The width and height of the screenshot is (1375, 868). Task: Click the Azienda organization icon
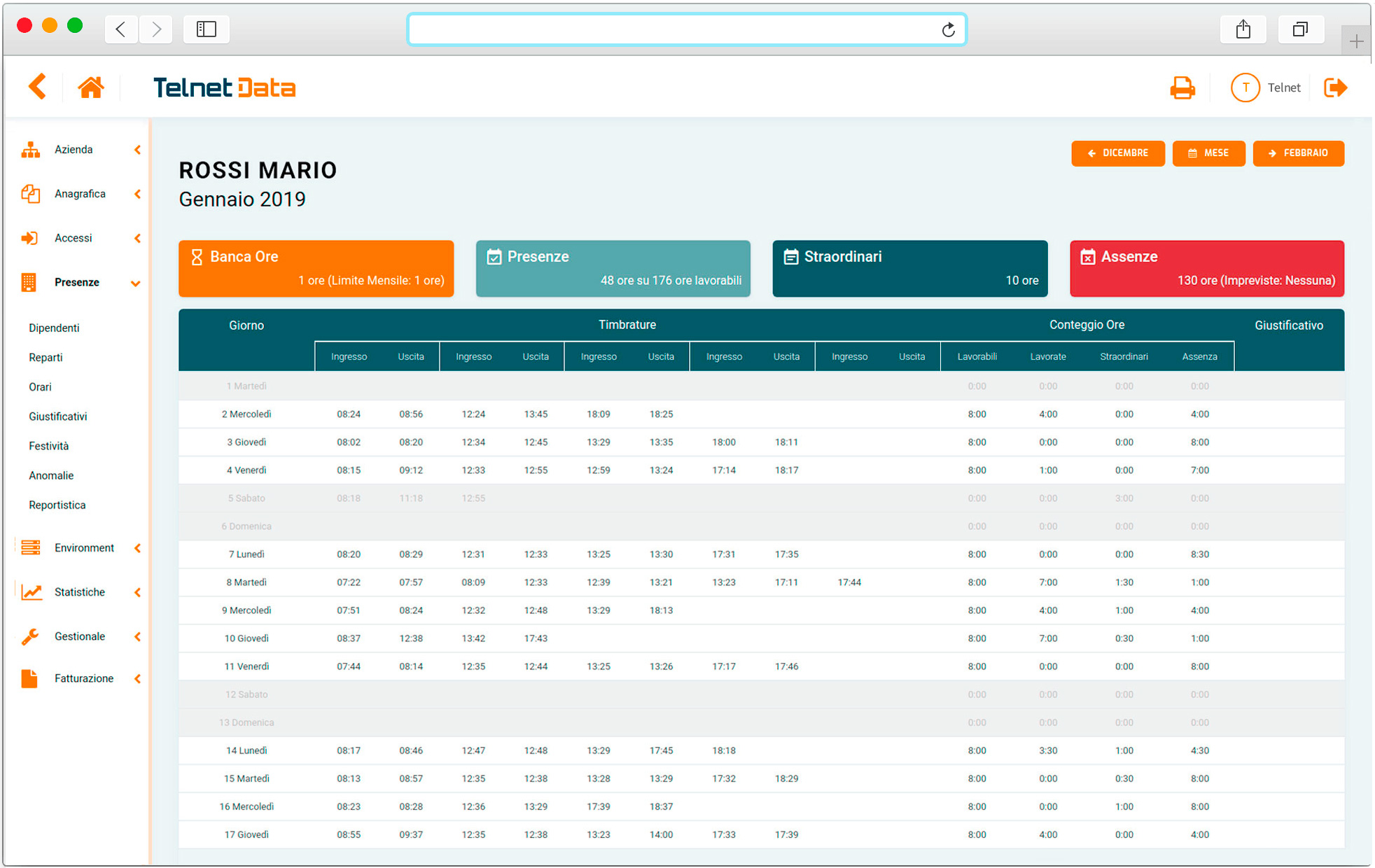[x=30, y=149]
